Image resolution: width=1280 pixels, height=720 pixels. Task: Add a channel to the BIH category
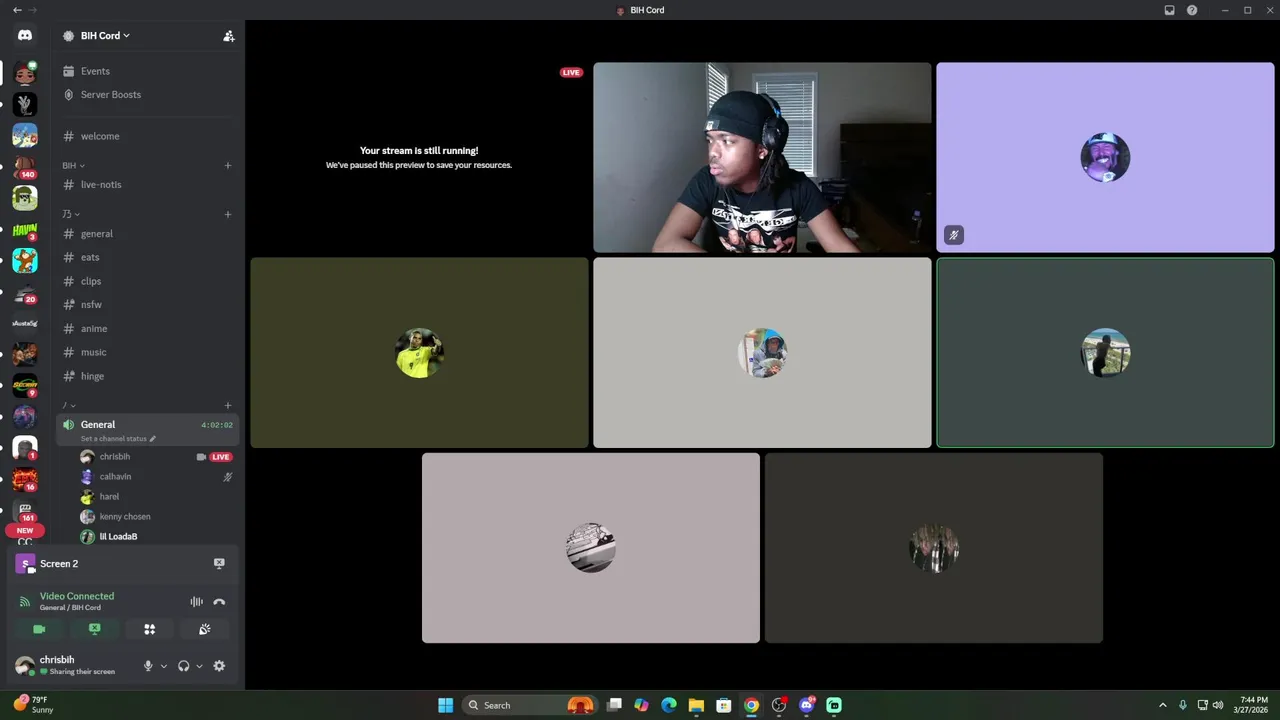(x=228, y=166)
